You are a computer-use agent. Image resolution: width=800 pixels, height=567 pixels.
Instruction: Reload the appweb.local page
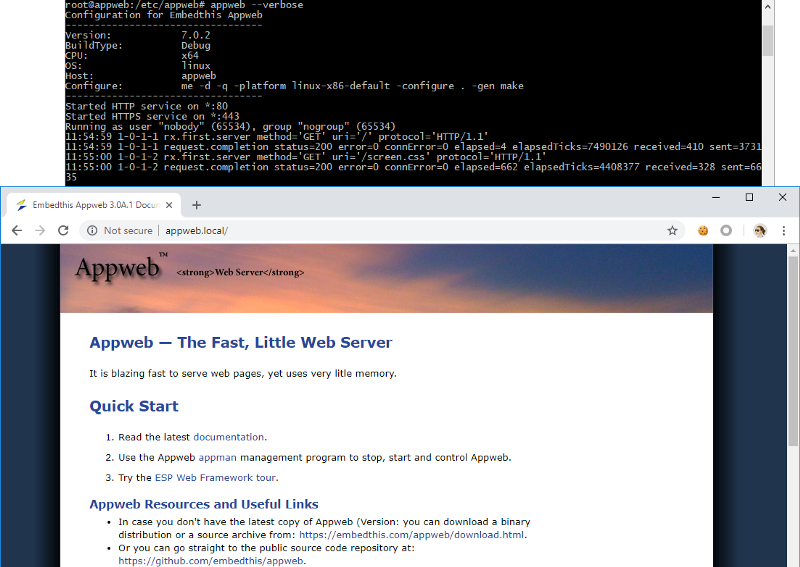(x=63, y=231)
